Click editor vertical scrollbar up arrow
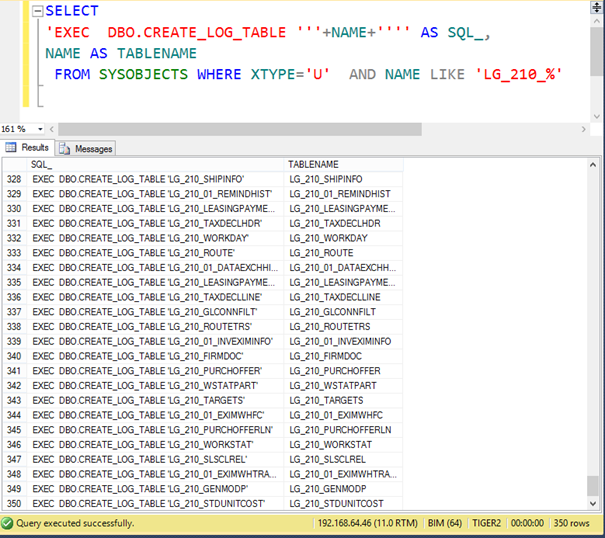 (x=597, y=21)
